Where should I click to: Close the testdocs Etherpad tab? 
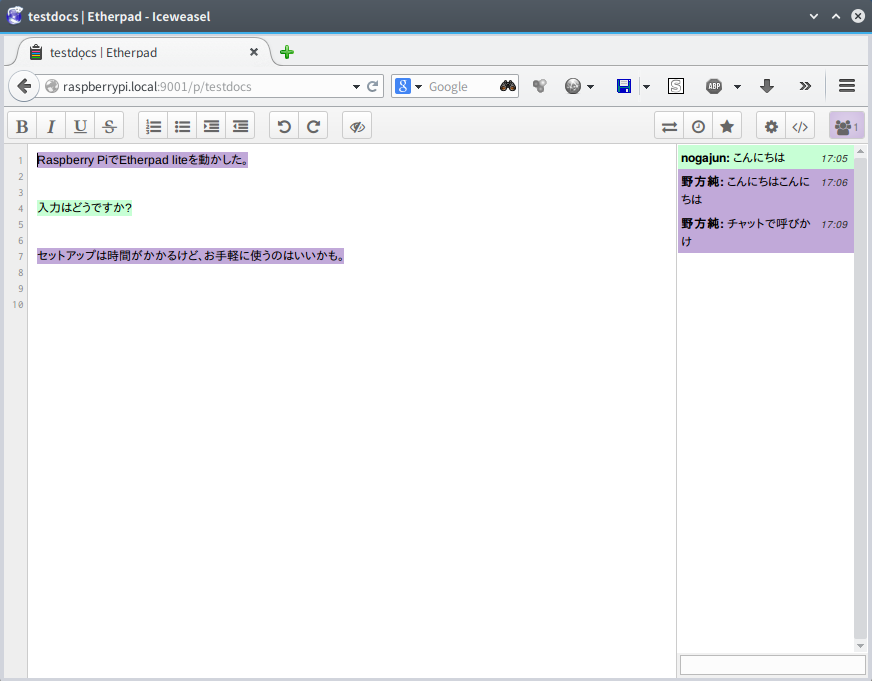[x=254, y=52]
